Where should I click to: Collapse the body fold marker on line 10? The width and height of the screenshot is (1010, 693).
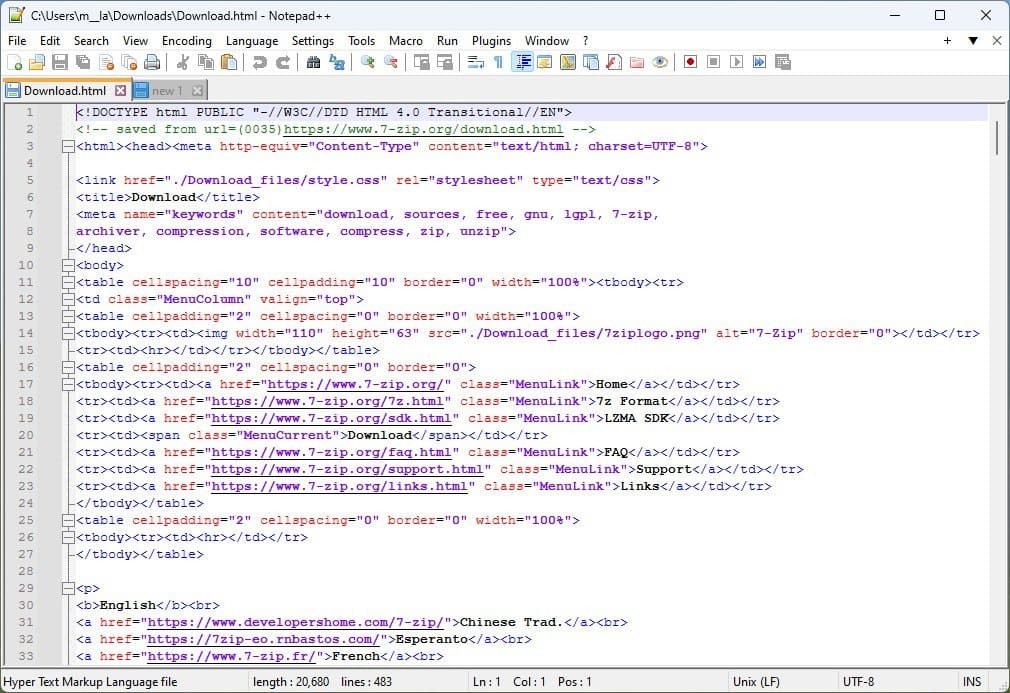(67, 265)
